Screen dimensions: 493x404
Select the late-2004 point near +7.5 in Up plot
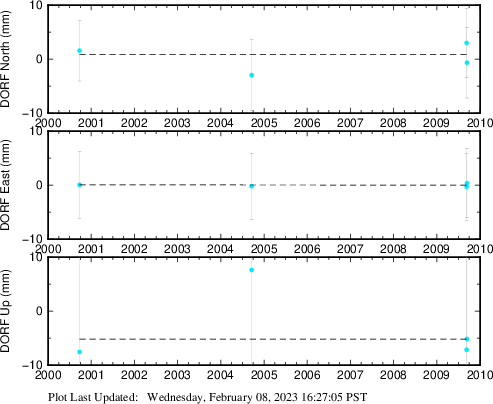[x=252, y=270]
